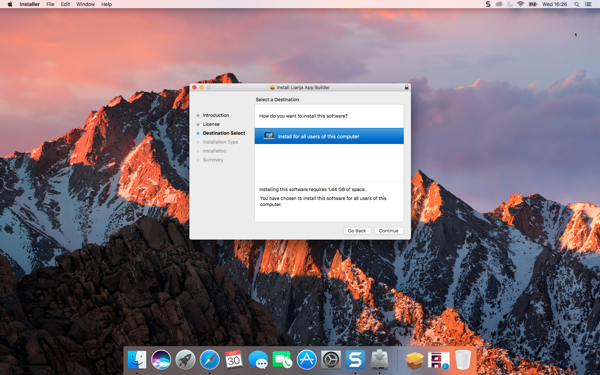This screenshot has height=375, width=600.
Task: Click the 'You have chosen to install' message
Action: 323,201
